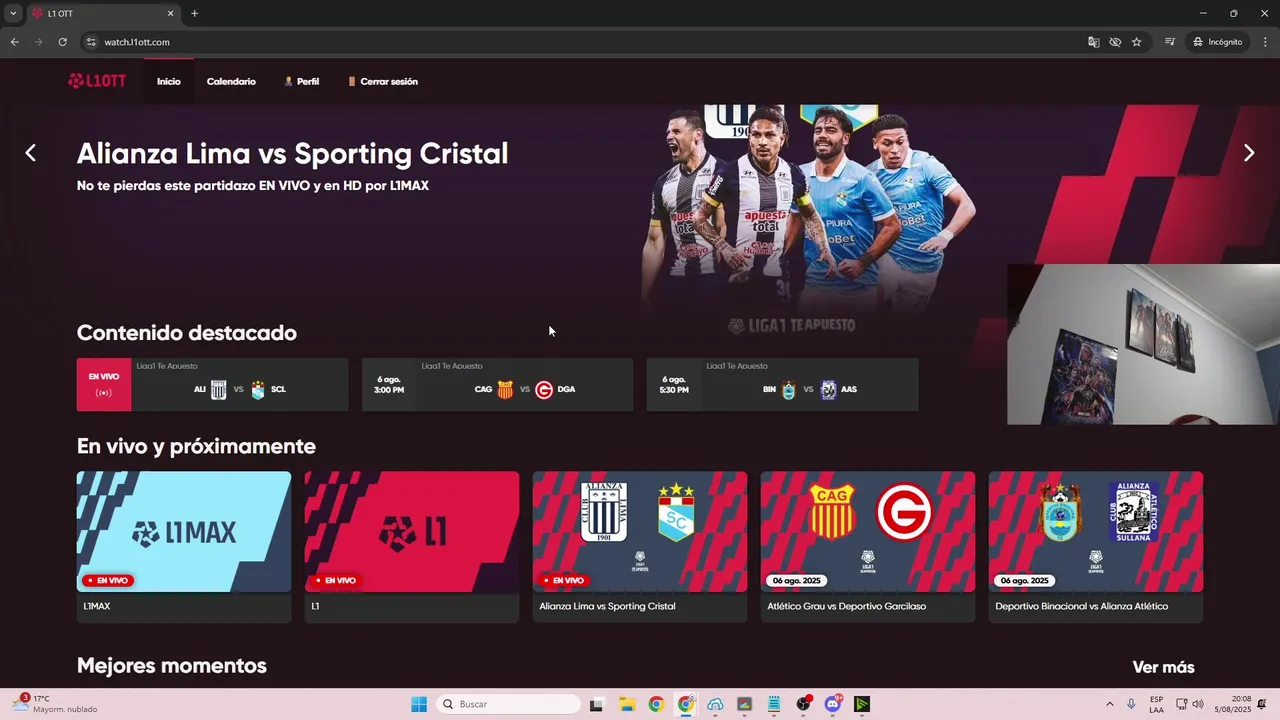Reload the page with the refresh icon
Image resolution: width=1280 pixels, height=720 pixels.
pos(62,42)
